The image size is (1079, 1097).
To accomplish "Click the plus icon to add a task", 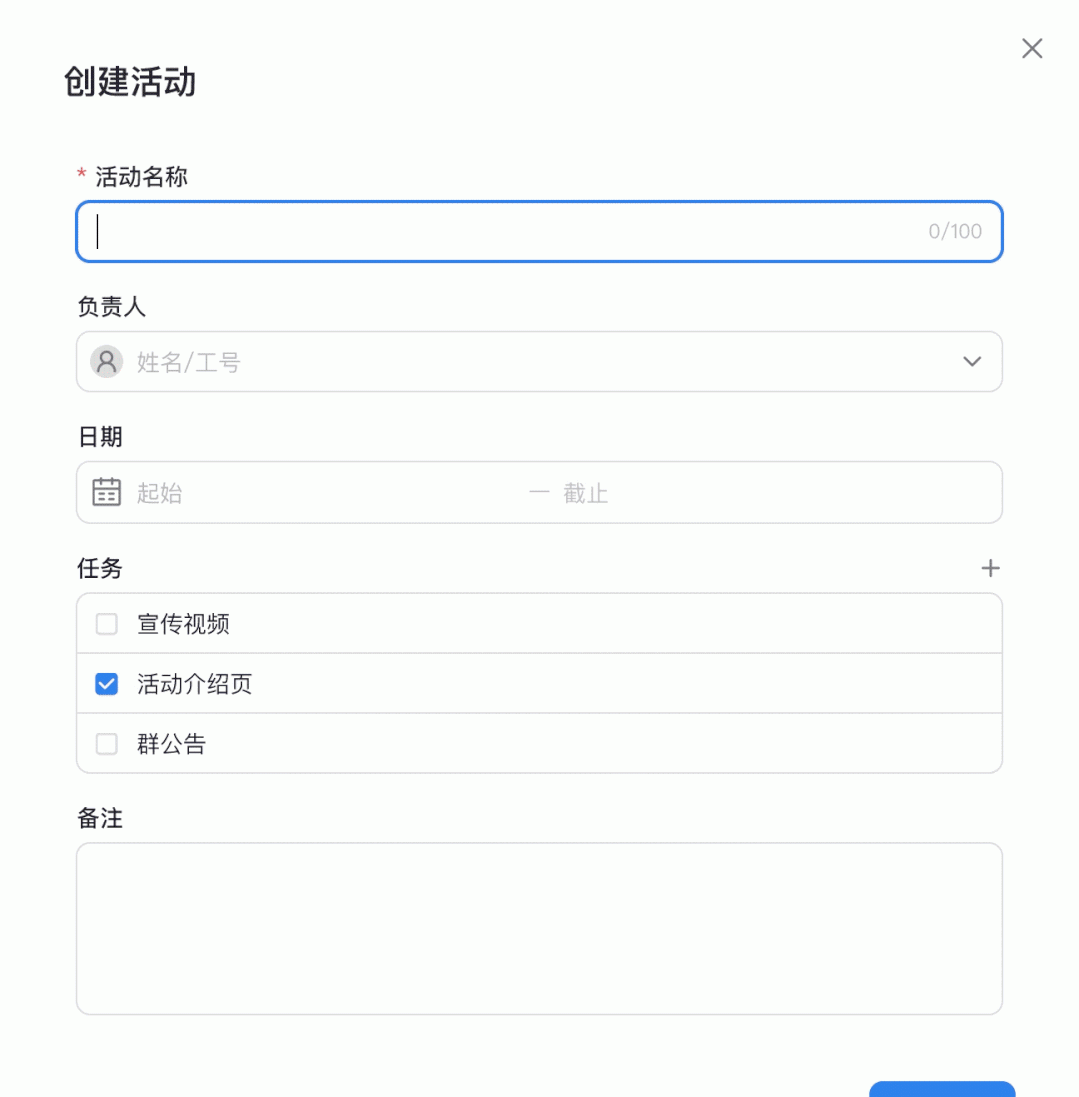I will (x=990, y=569).
